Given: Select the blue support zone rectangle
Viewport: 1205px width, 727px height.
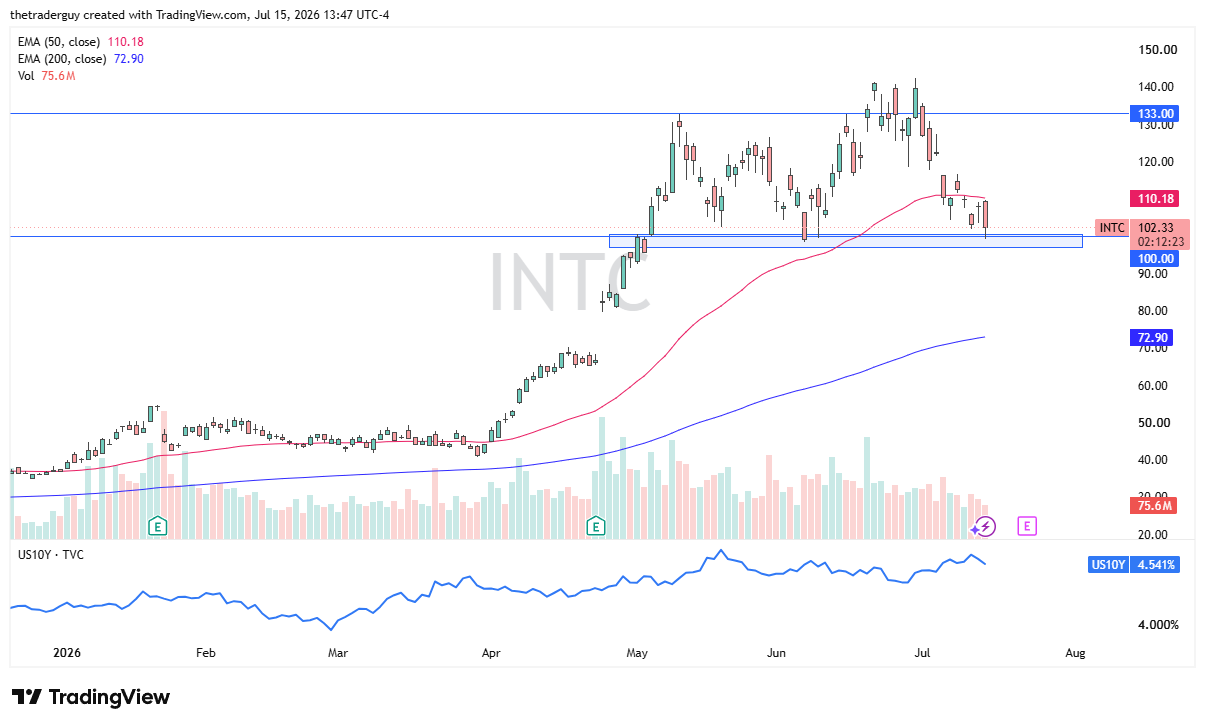Looking at the screenshot, I should point(846,241).
